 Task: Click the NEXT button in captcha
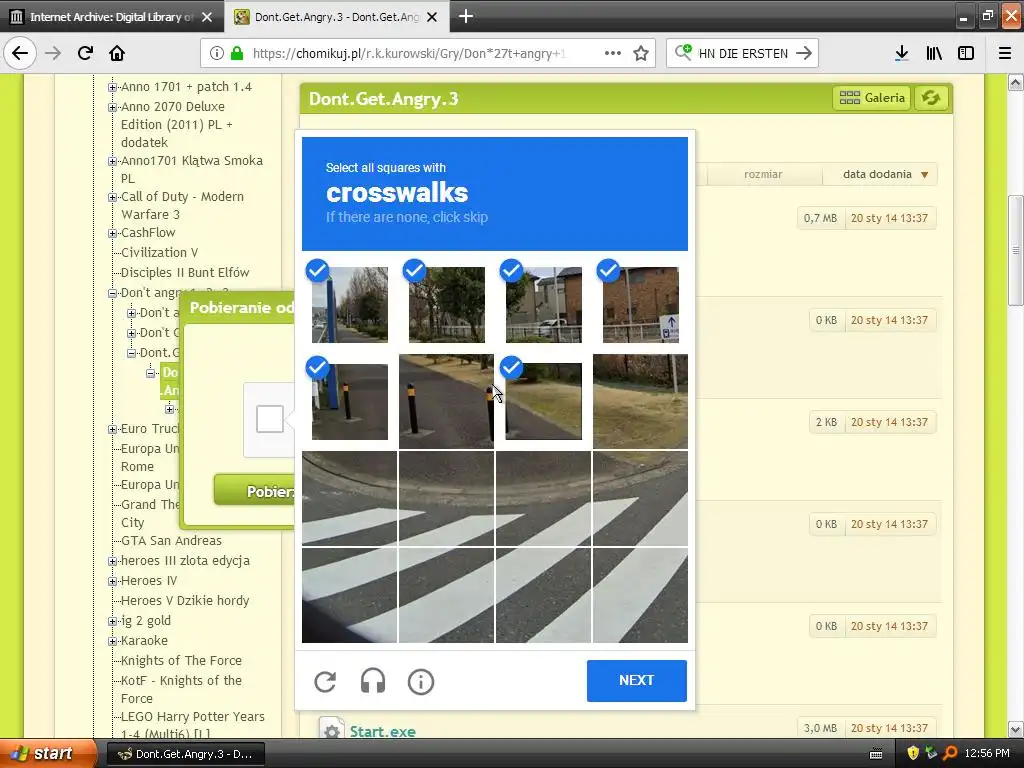(x=637, y=680)
